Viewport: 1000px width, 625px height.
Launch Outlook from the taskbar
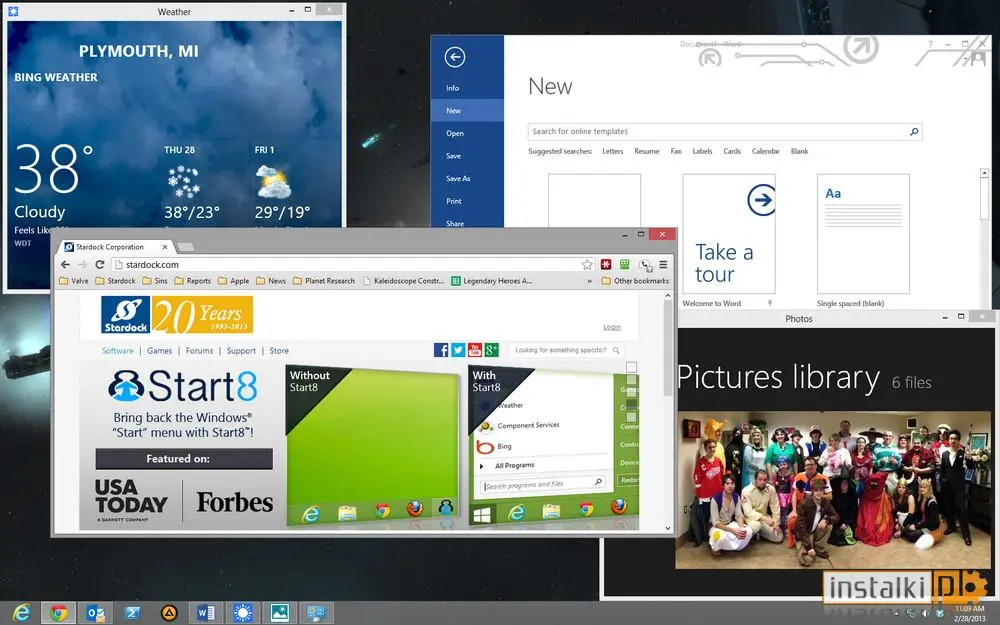tap(96, 613)
